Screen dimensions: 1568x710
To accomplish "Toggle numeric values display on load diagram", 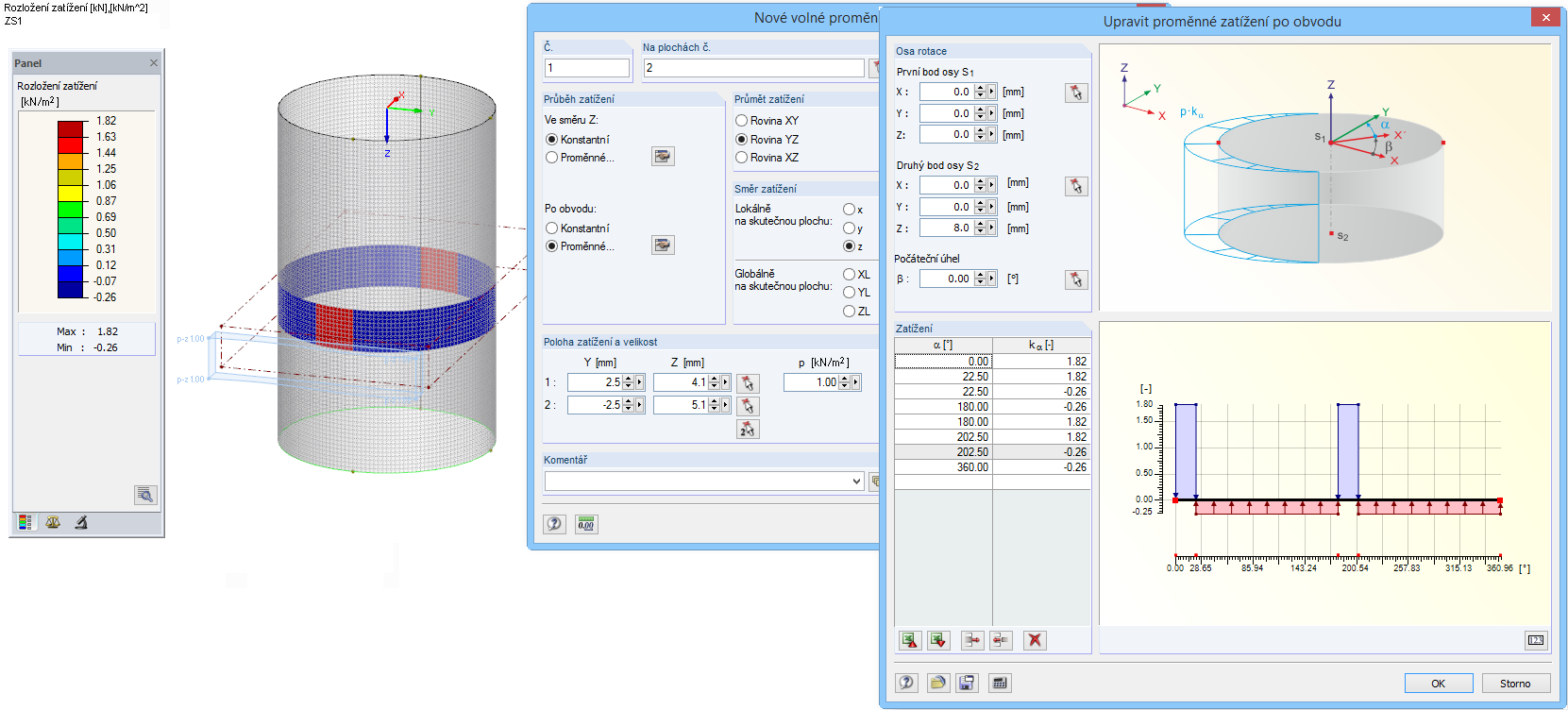I will coord(1536,640).
